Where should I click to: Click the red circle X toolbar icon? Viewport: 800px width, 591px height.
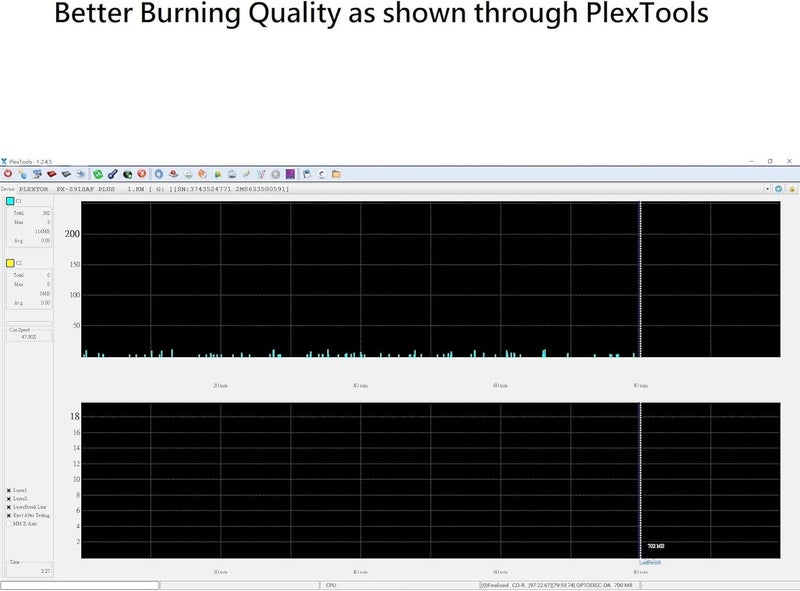(x=142, y=174)
